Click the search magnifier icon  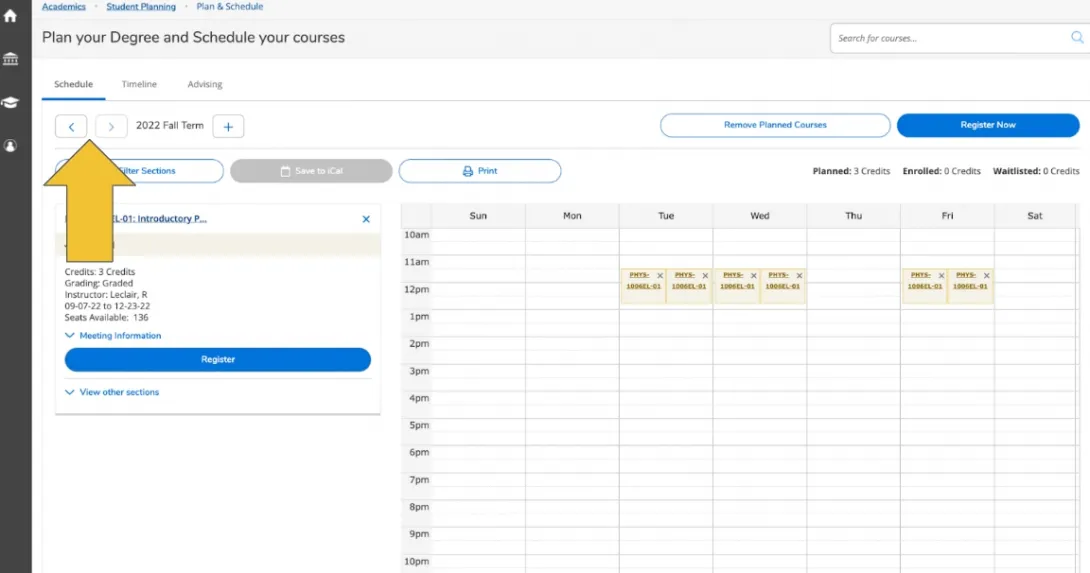1077,38
